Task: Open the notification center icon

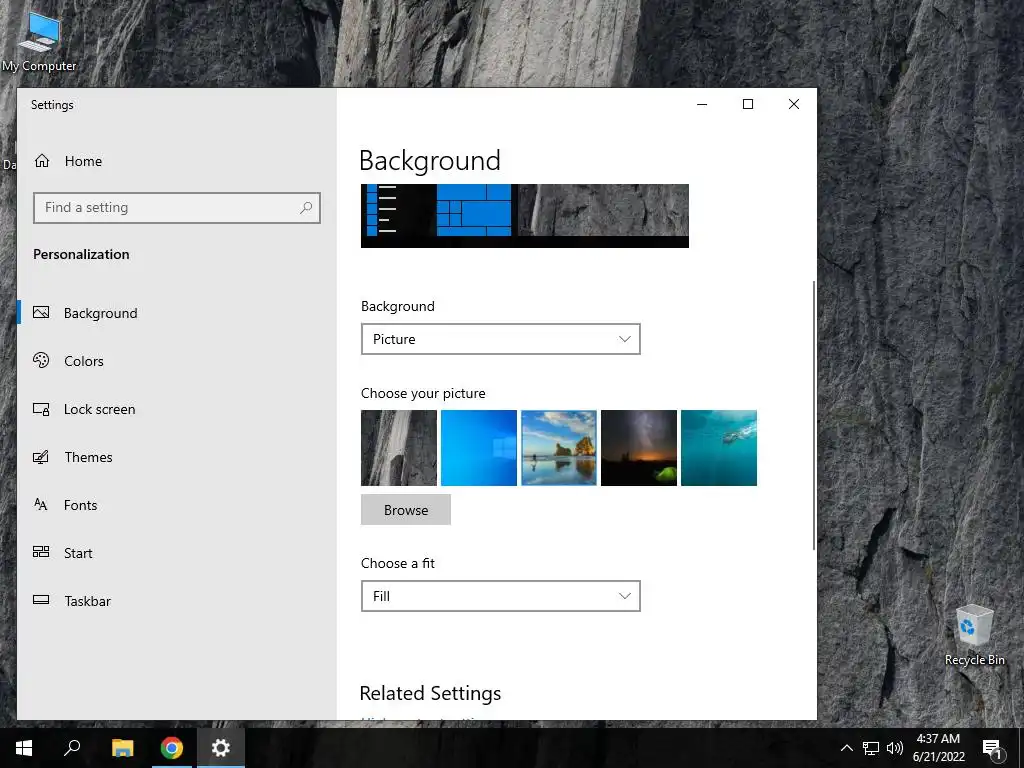Action: [x=992, y=748]
